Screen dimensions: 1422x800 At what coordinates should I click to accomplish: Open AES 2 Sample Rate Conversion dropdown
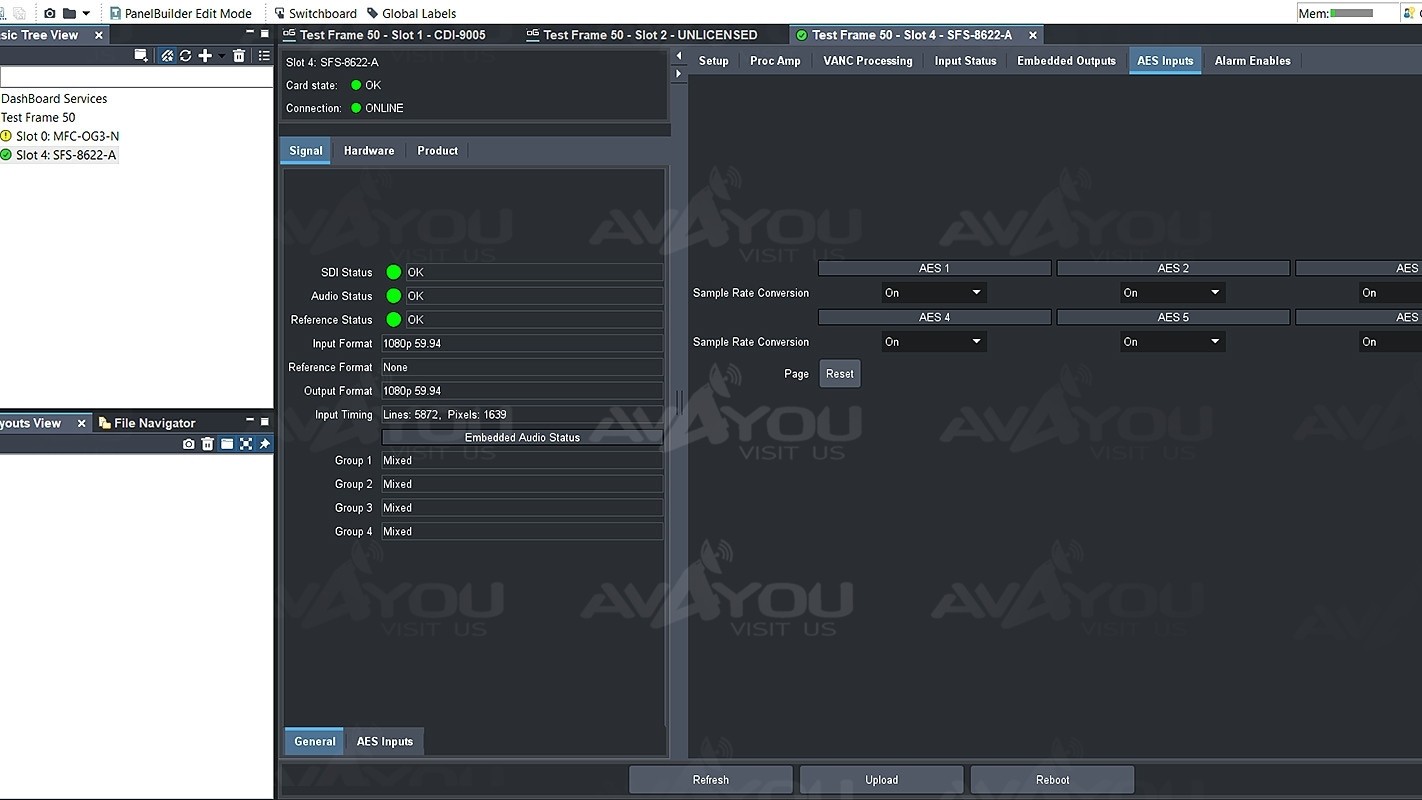coord(1172,293)
